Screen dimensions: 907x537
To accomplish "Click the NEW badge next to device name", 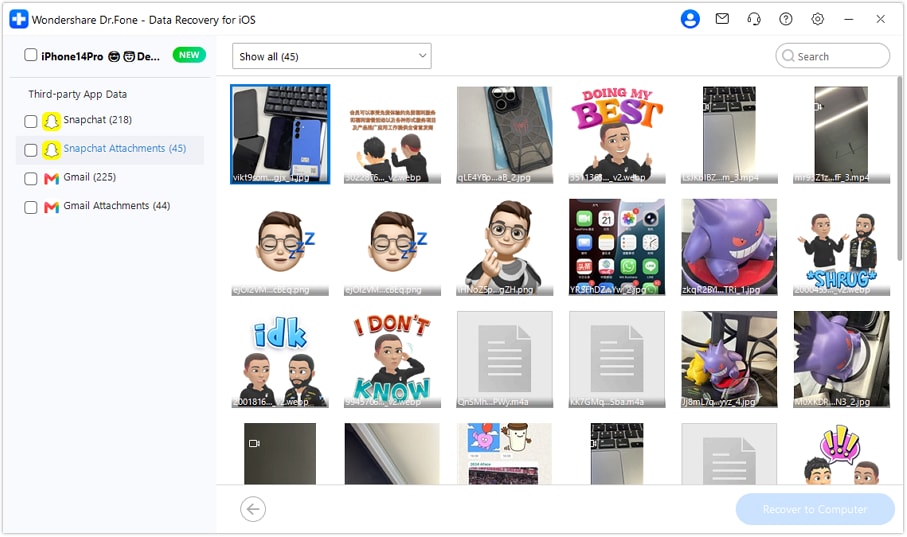I will pyautogui.click(x=189, y=55).
